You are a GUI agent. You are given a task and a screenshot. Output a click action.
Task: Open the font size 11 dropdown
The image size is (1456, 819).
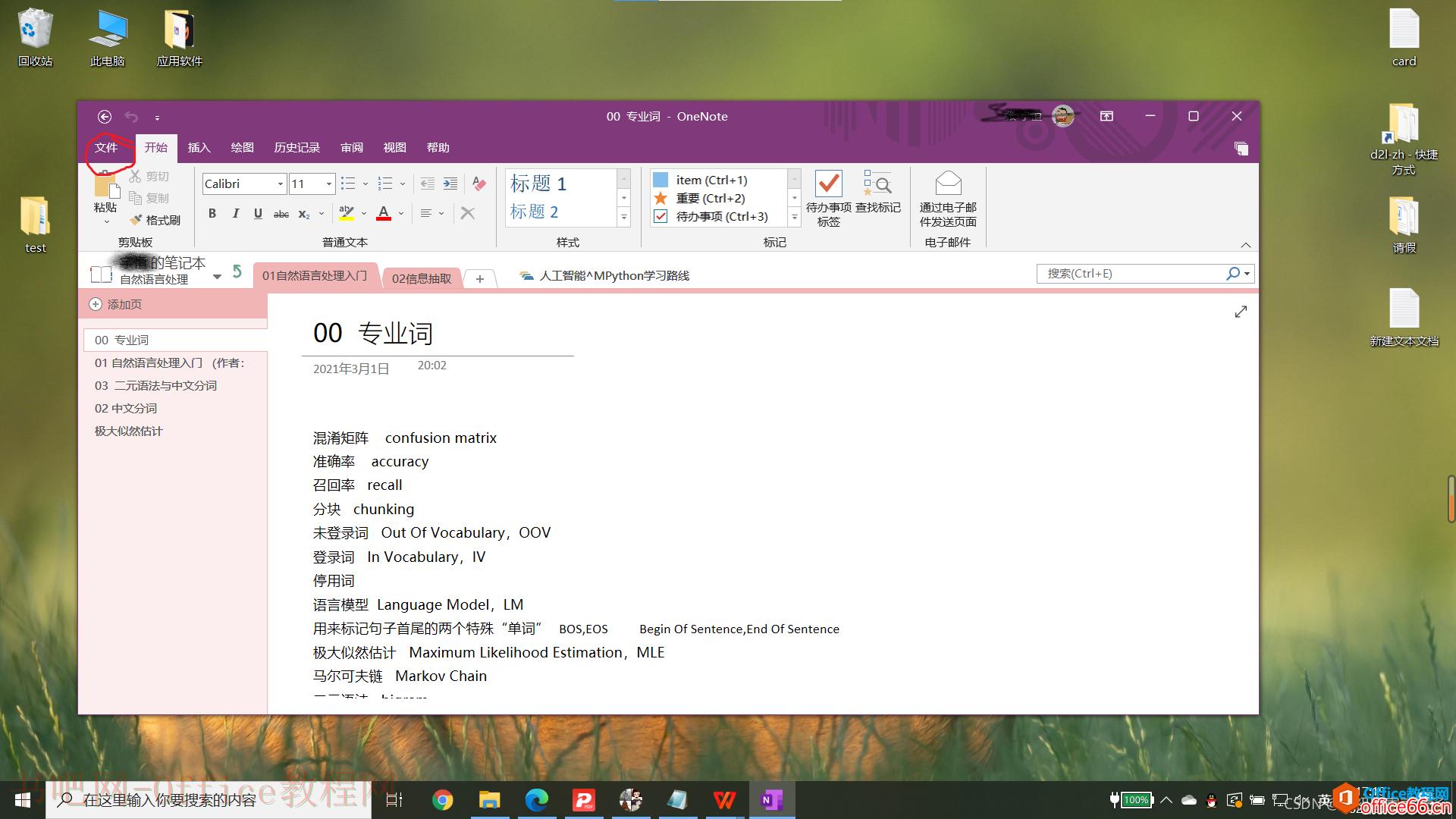tap(328, 184)
